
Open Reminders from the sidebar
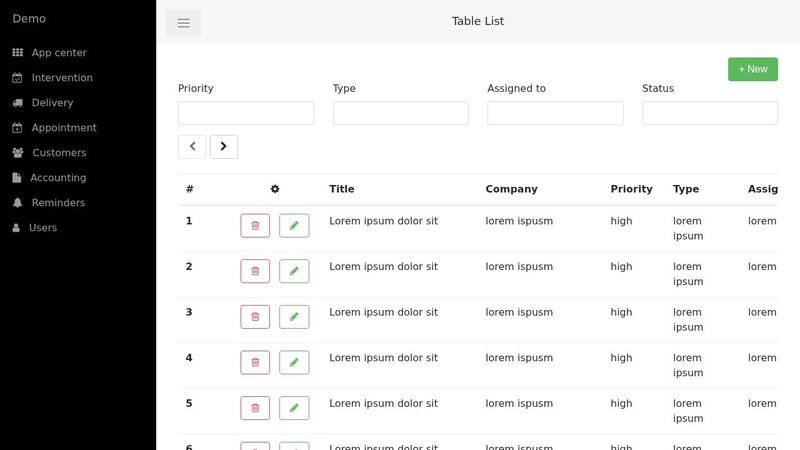pos(58,203)
